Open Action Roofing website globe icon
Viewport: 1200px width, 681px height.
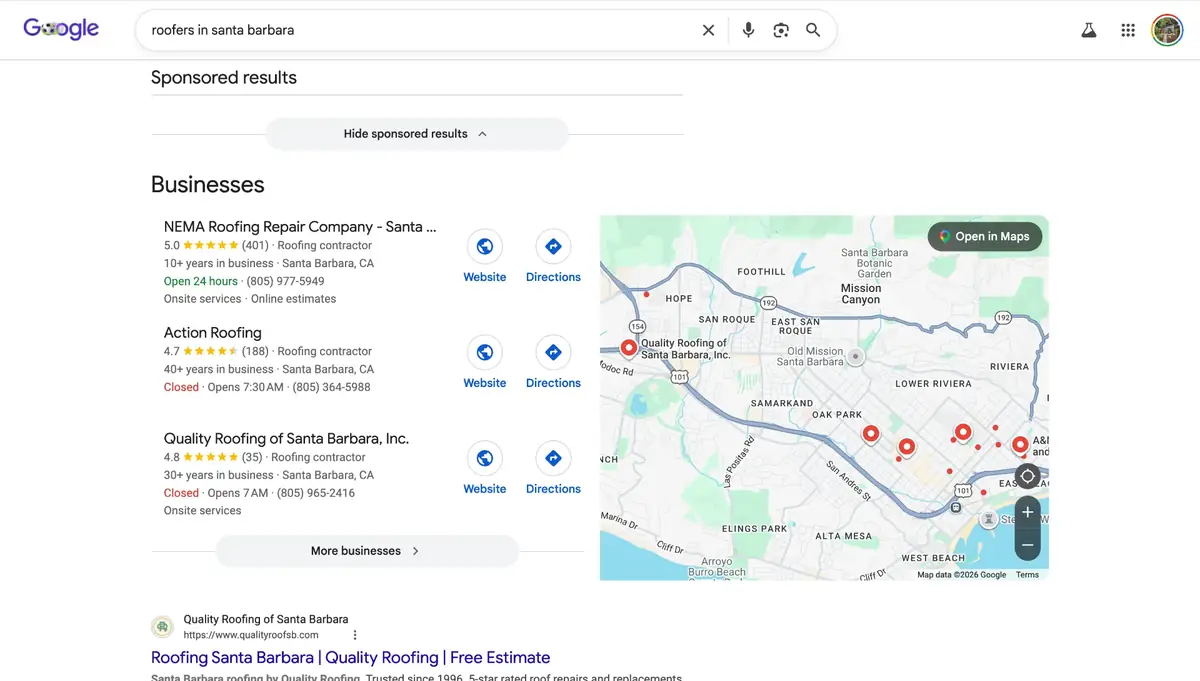(x=485, y=352)
